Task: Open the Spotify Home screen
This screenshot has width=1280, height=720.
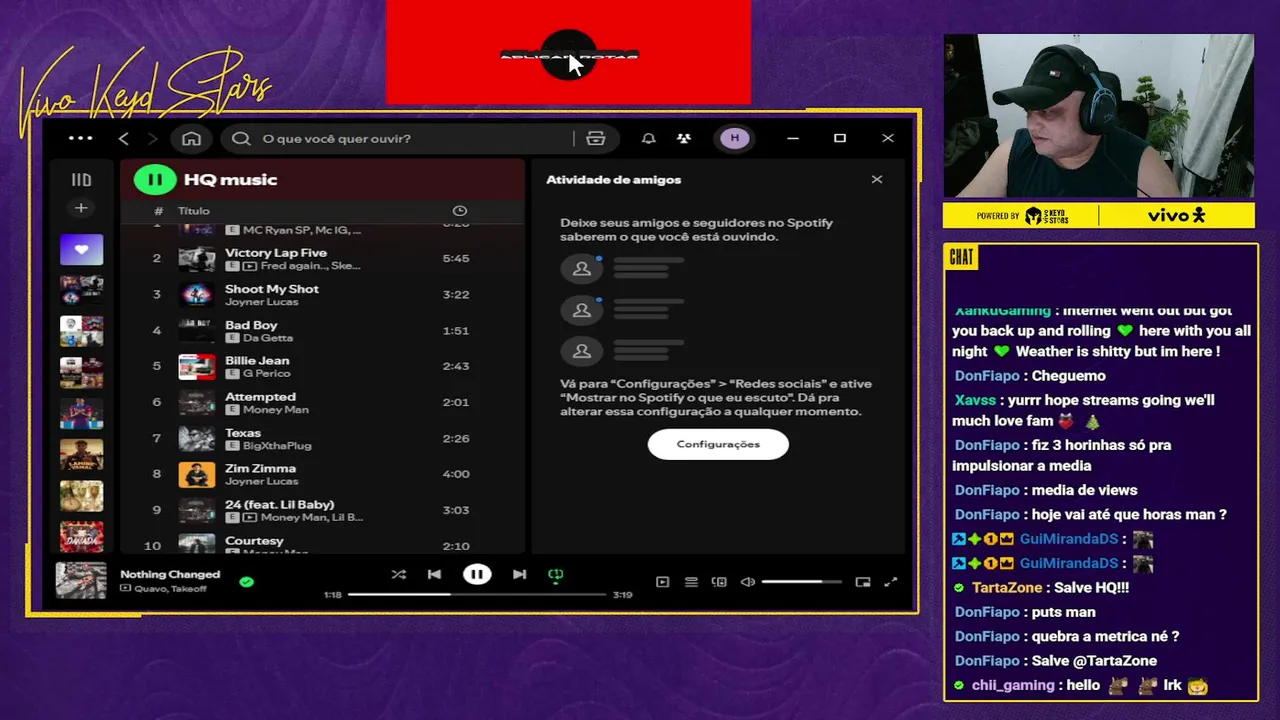Action: pos(191,138)
